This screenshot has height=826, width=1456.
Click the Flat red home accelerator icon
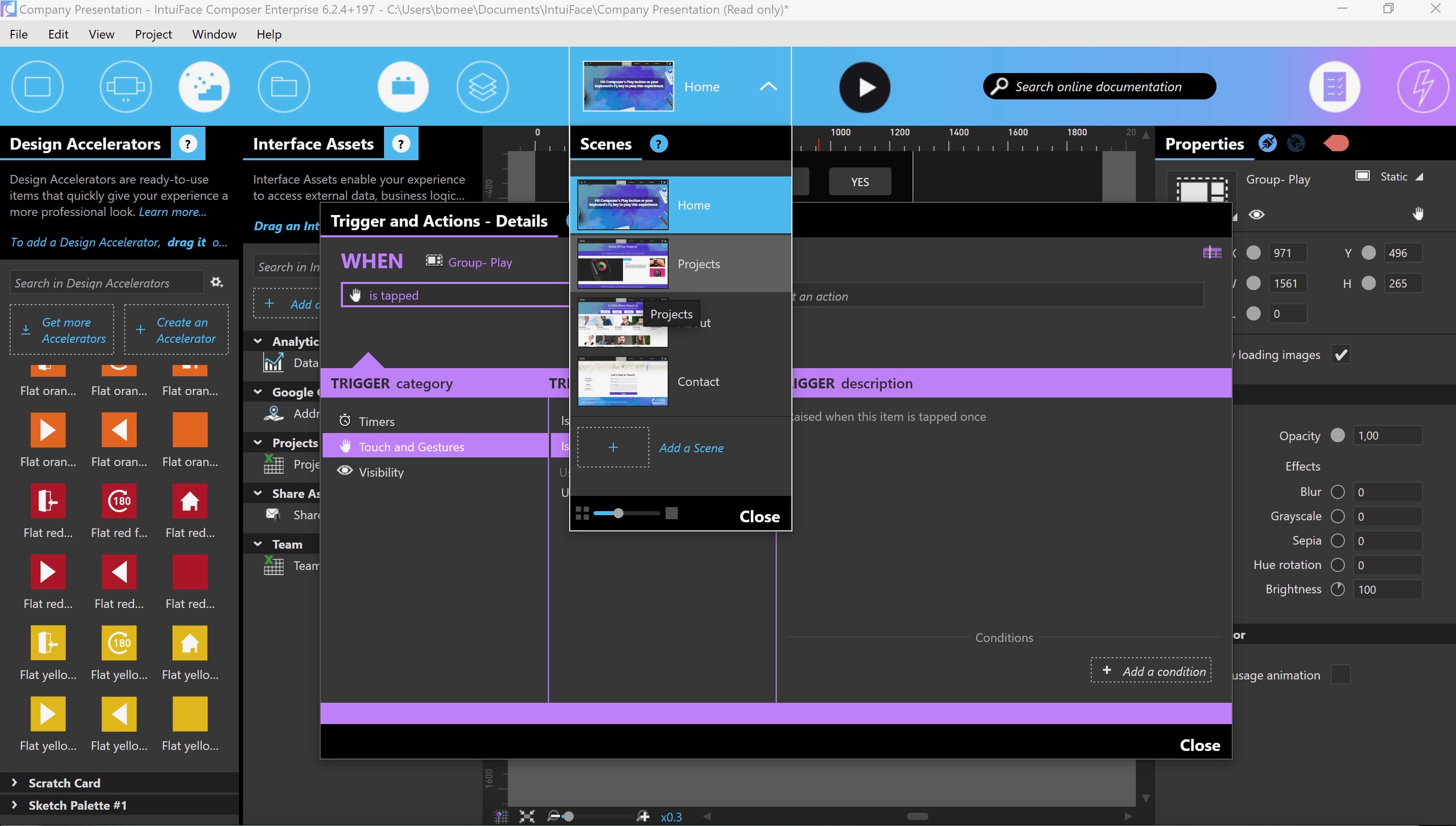point(190,501)
